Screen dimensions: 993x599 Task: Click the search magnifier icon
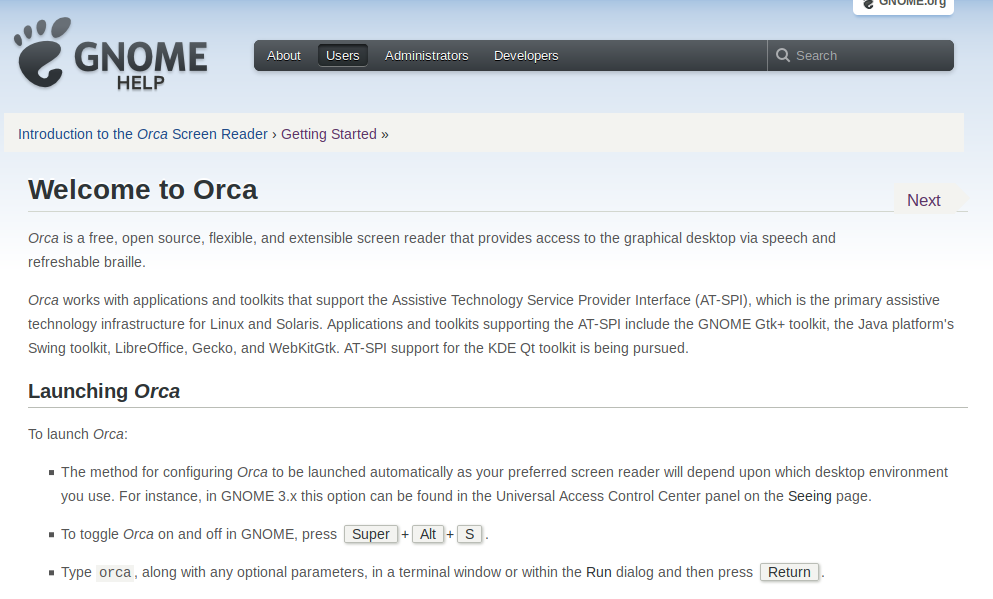[x=783, y=55]
